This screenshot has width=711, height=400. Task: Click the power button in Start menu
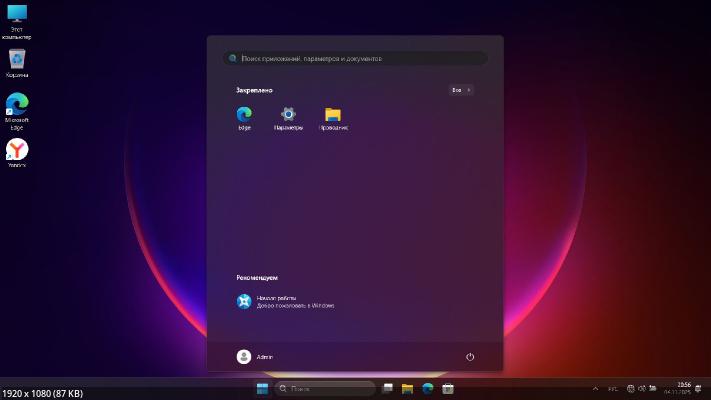[x=470, y=357]
